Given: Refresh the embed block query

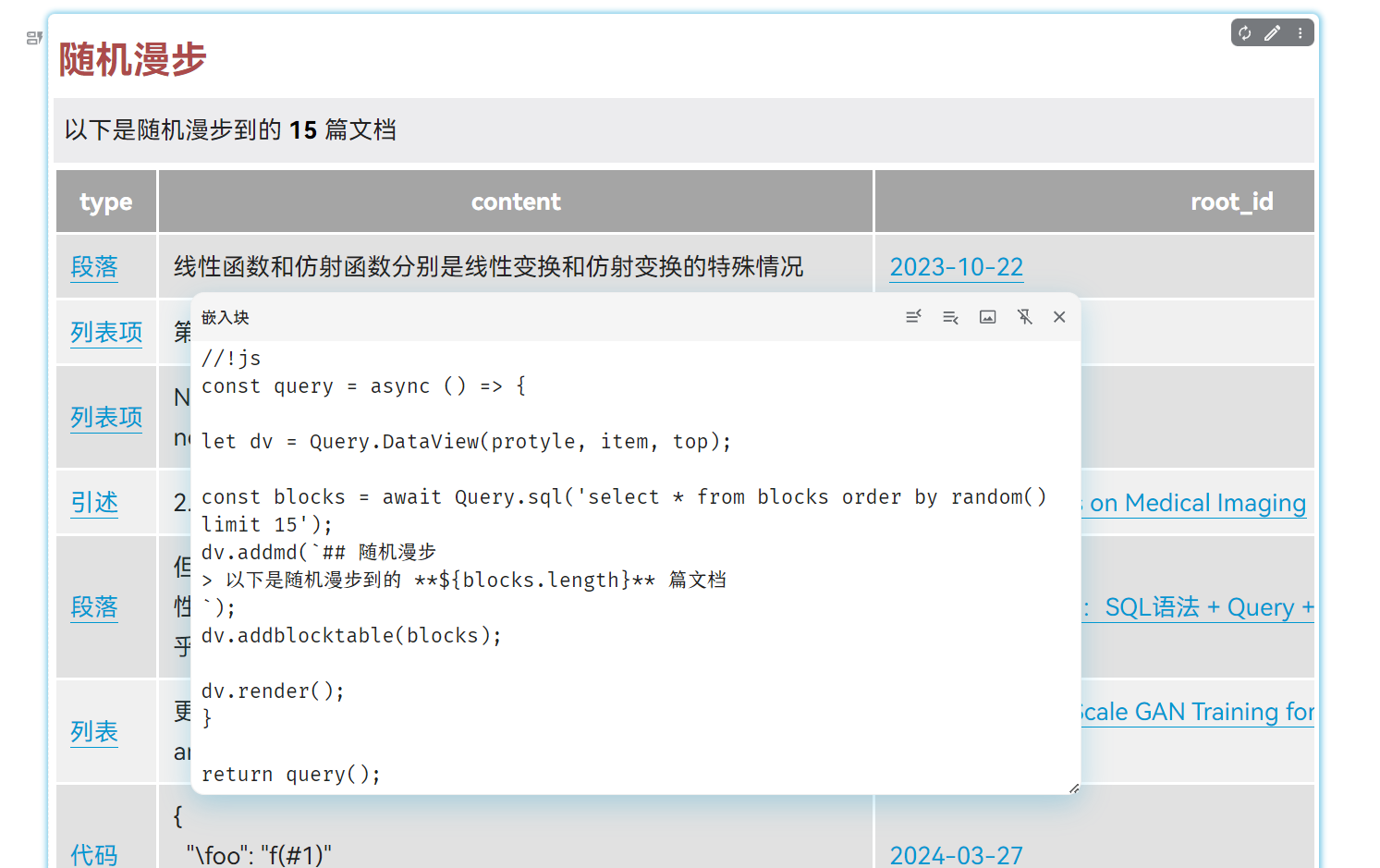Looking at the screenshot, I should 1245,33.
